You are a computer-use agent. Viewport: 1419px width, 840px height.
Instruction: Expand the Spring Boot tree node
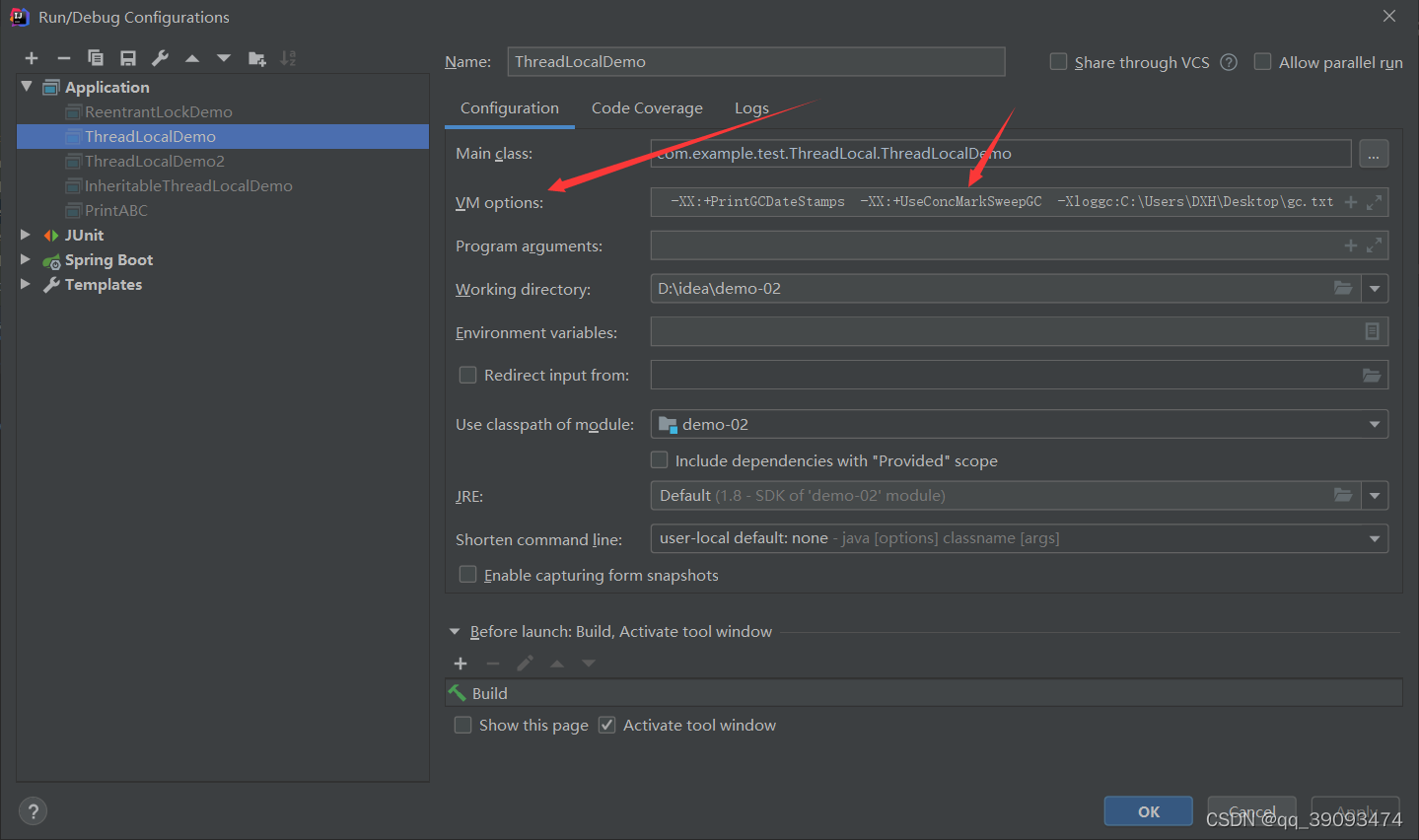(27, 259)
